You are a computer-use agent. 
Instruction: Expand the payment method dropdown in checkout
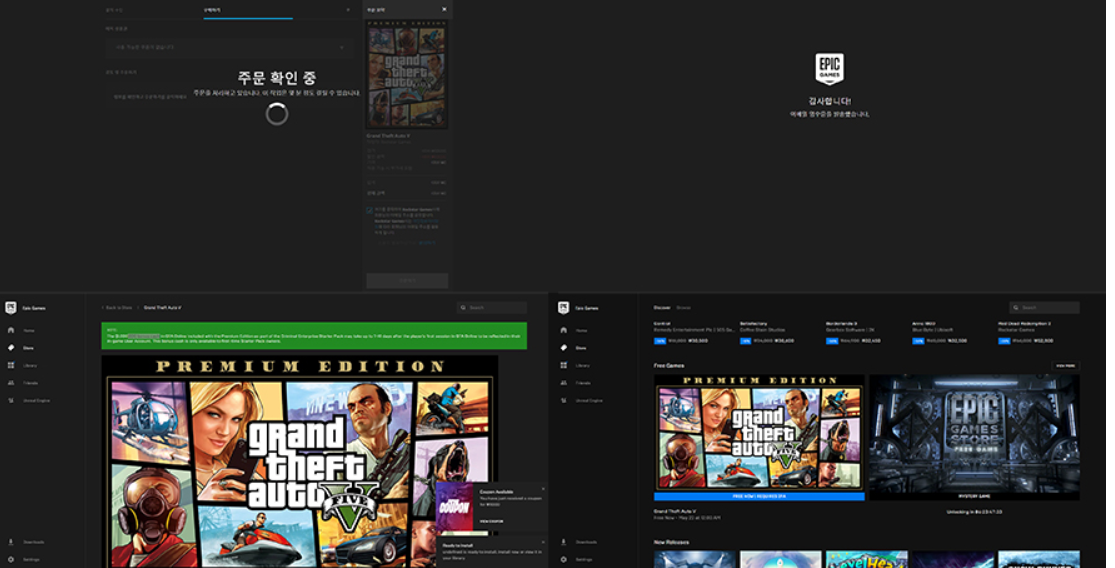(229, 48)
